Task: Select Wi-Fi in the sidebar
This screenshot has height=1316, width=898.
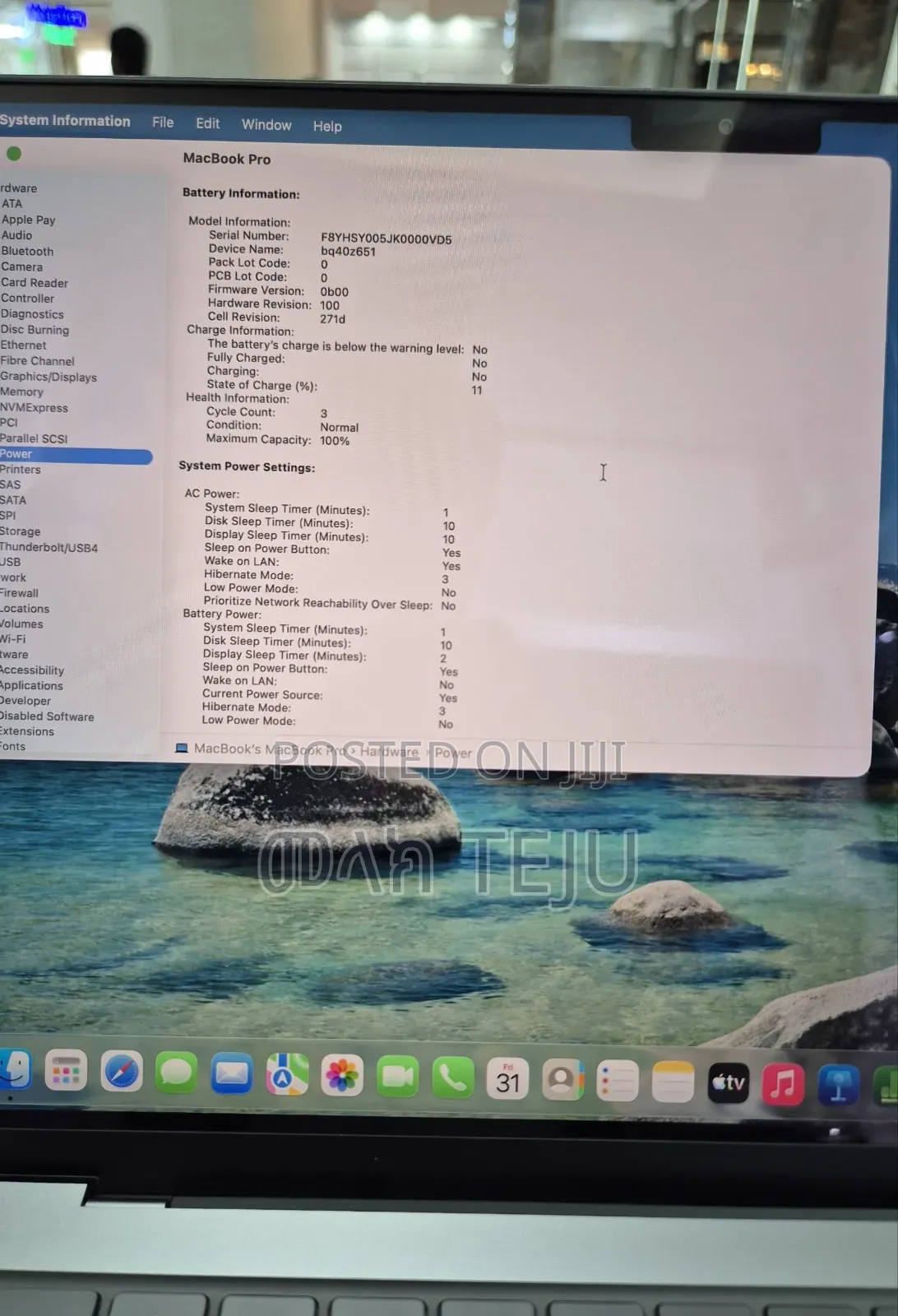Action: point(12,638)
